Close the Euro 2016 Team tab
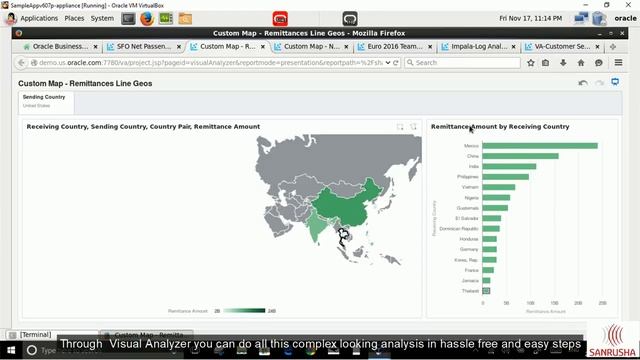The height and width of the screenshot is (360, 640). point(430,47)
